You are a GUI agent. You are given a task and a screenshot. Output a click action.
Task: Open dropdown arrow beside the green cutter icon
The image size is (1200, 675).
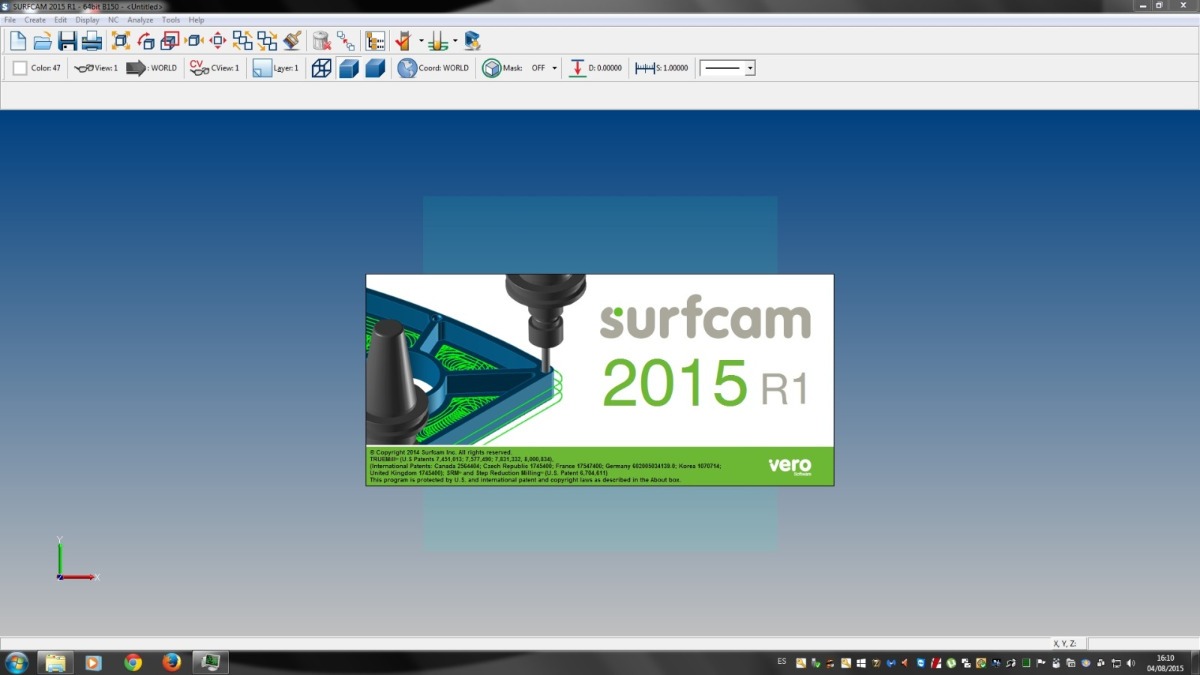[455, 42]
